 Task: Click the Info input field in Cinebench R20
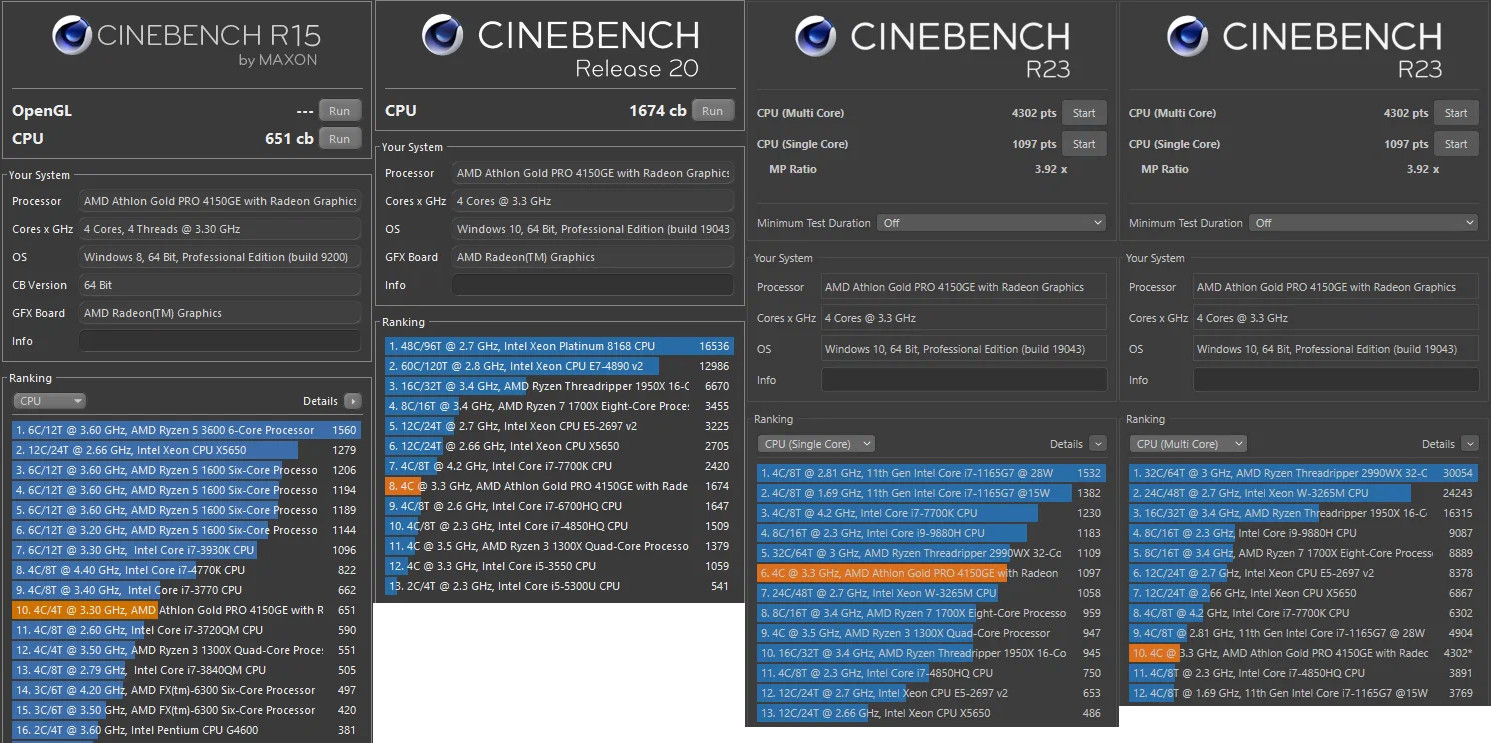592,285
